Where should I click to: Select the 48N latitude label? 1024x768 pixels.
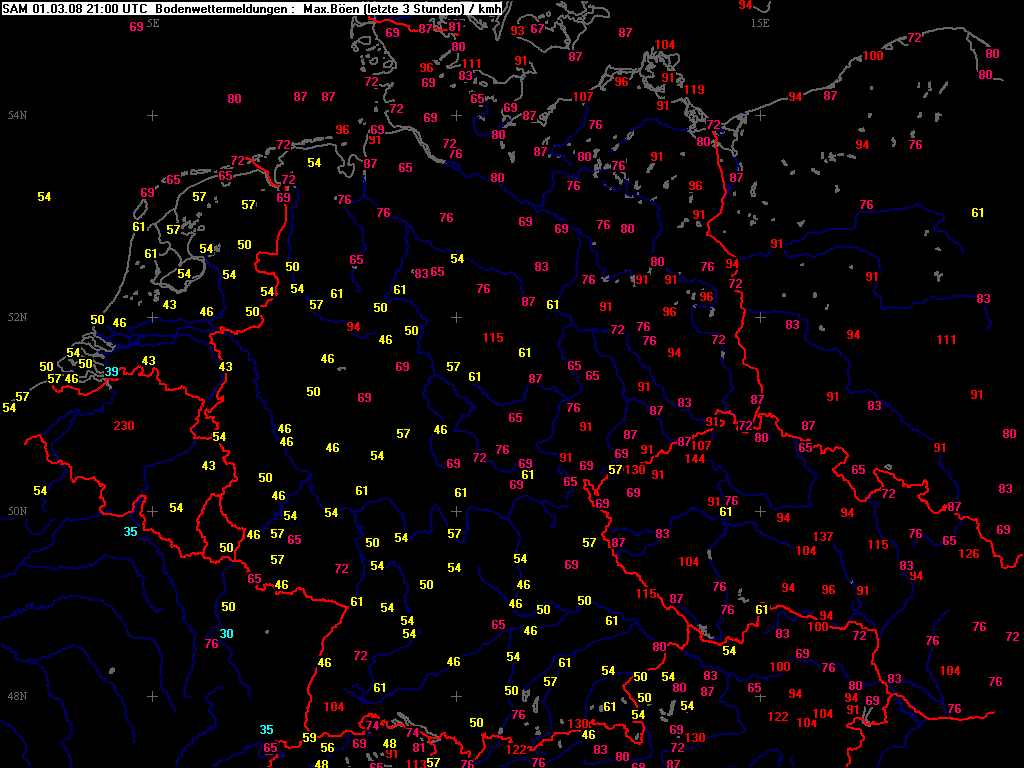point(16,696)
